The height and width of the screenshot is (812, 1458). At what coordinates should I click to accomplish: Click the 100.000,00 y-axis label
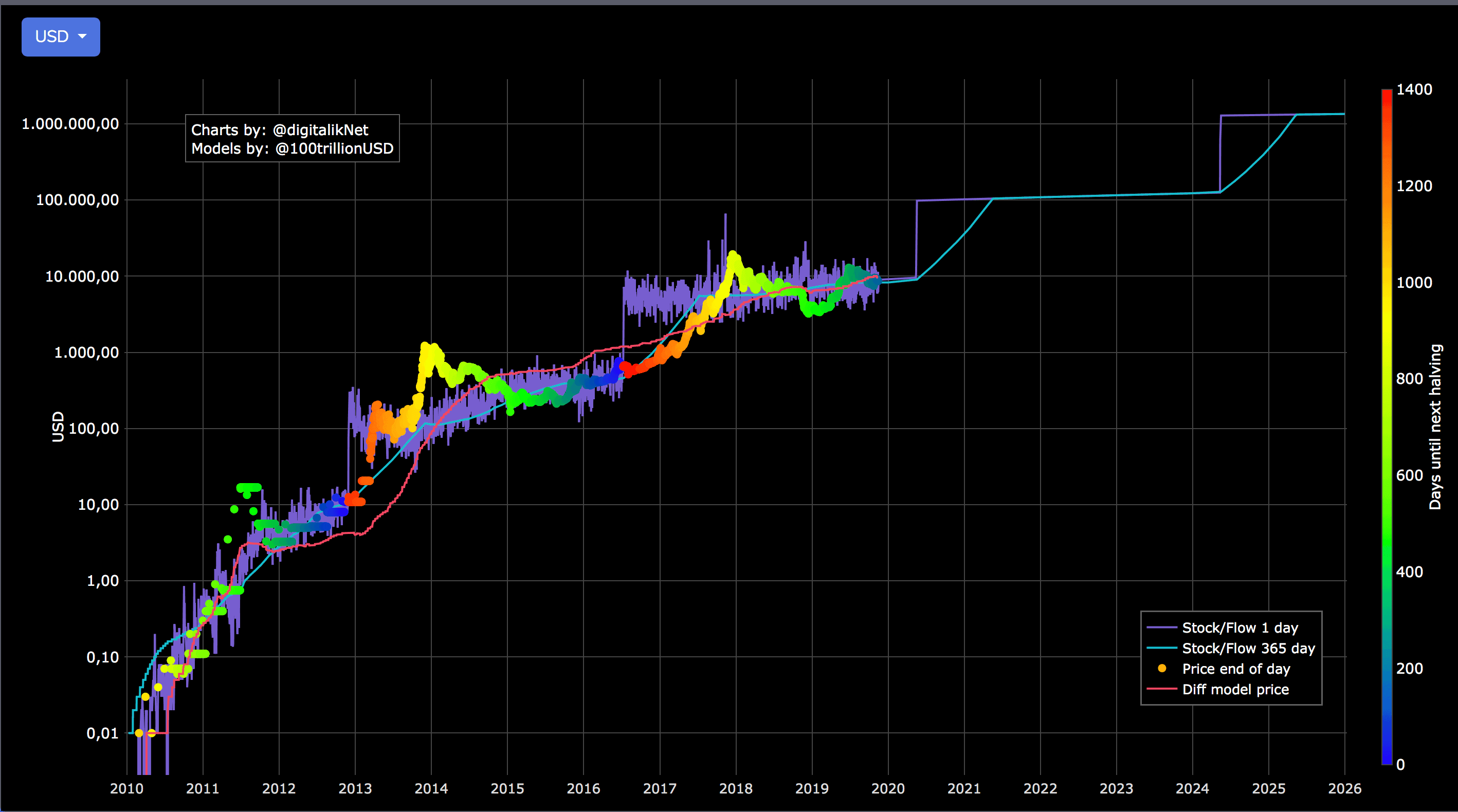pyautogui.click(x=78, y=200)
